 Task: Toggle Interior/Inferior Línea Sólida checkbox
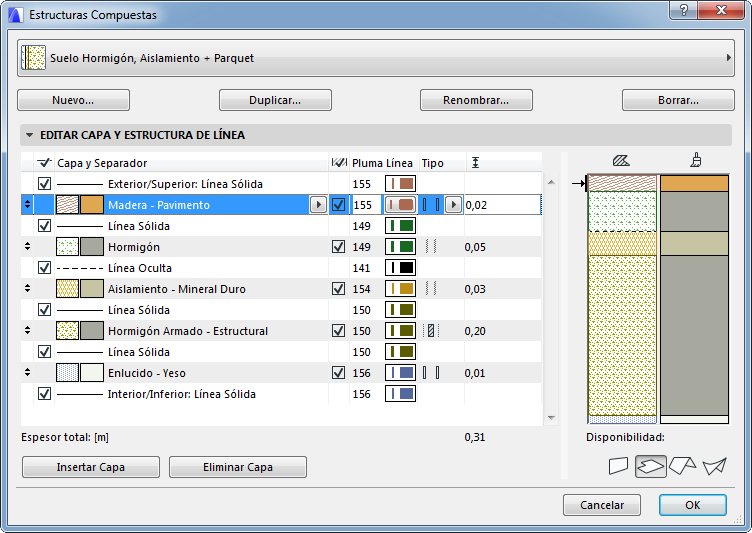coord(44,394)
